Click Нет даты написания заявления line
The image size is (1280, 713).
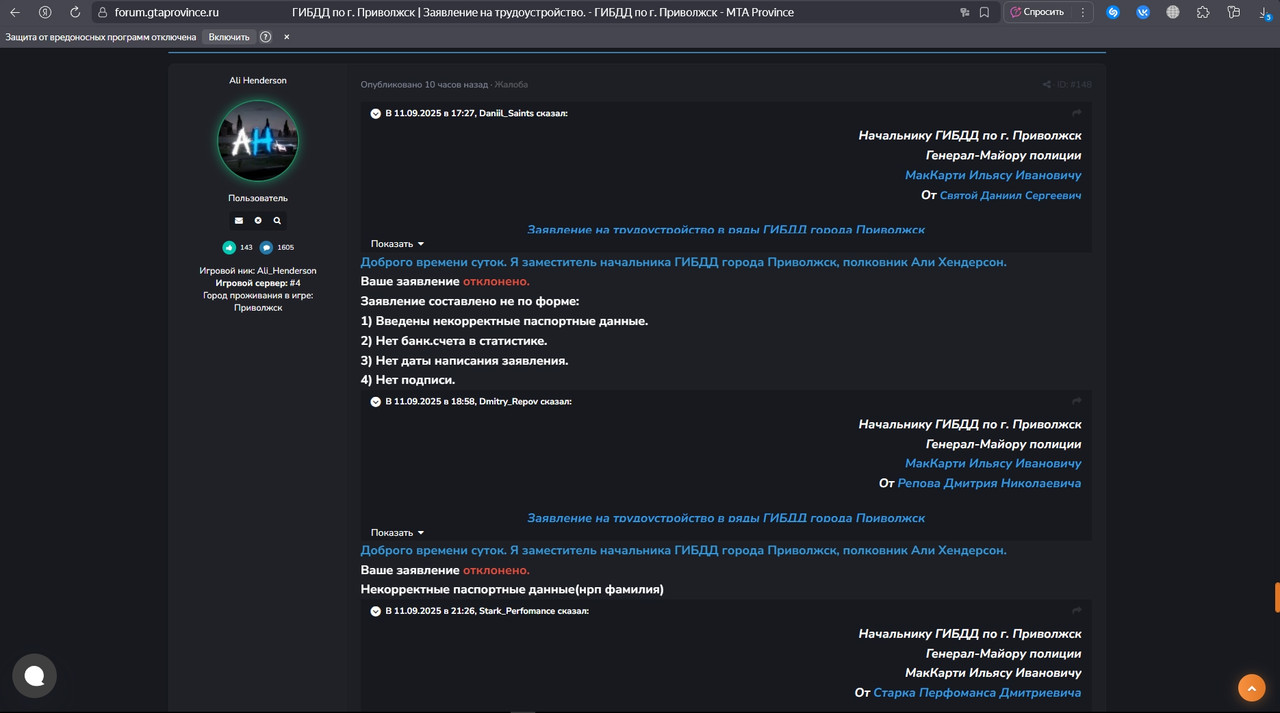tap(464, 360)
